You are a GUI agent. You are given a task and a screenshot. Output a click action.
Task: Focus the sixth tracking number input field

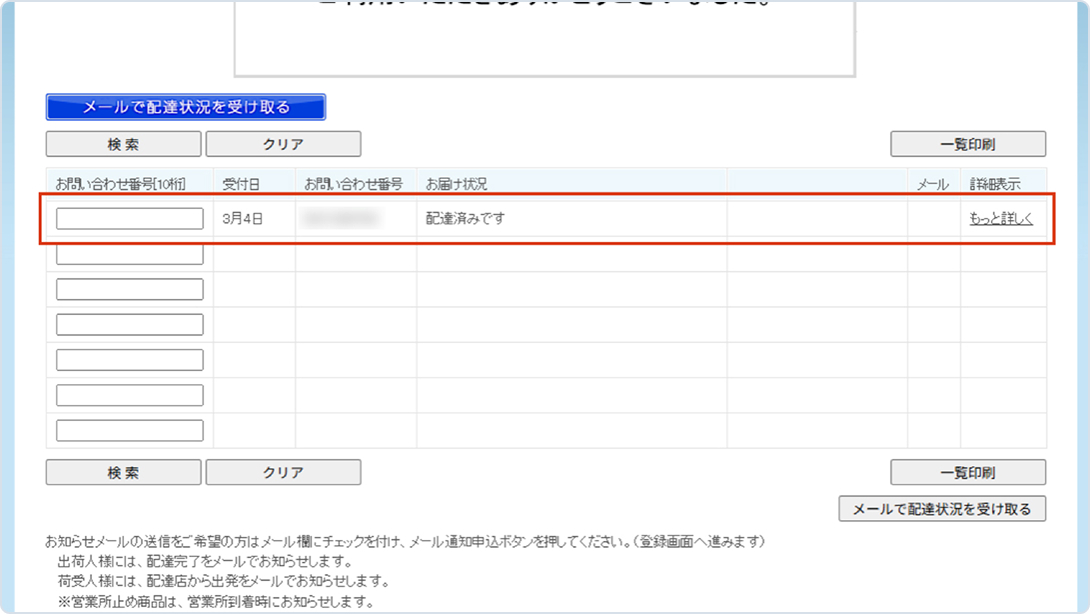point(130,395)
